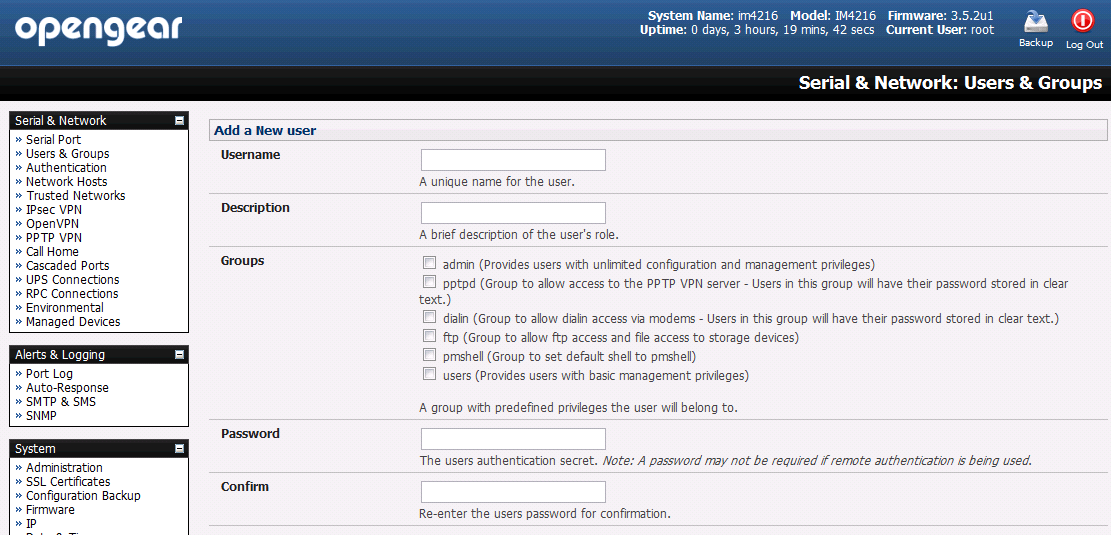Collapse the System menu panel
The height and width of the screenshot is (535, 1111).
point(180,449)
